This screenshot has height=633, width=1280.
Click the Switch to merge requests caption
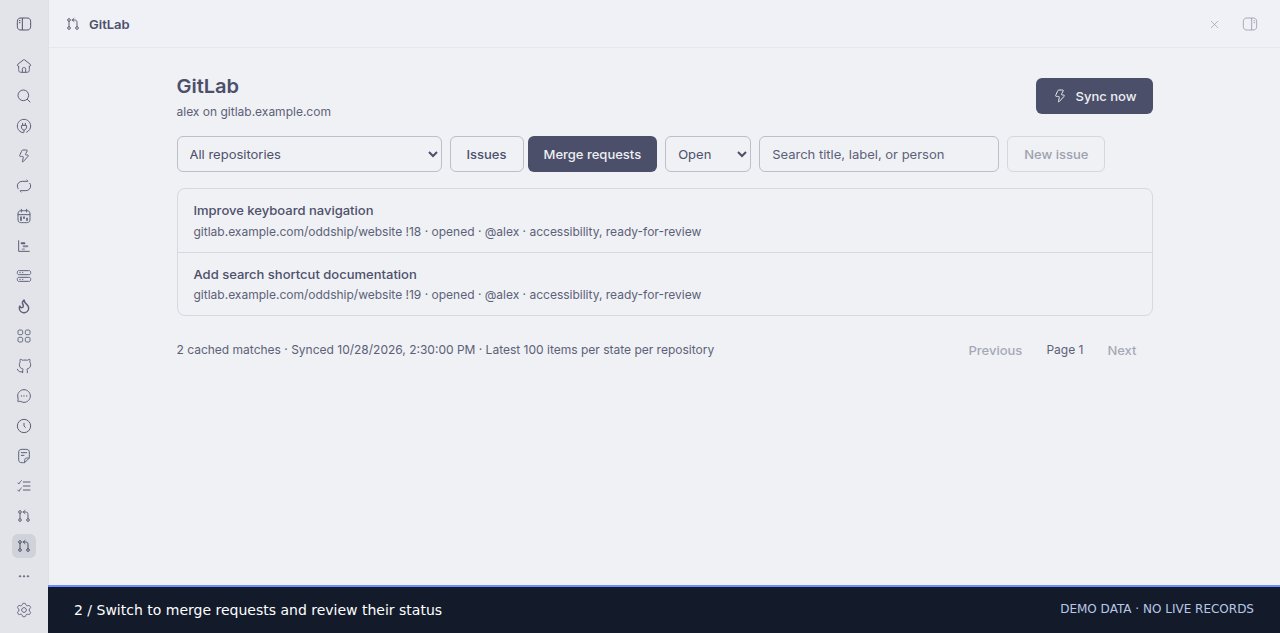pos(258,610)
